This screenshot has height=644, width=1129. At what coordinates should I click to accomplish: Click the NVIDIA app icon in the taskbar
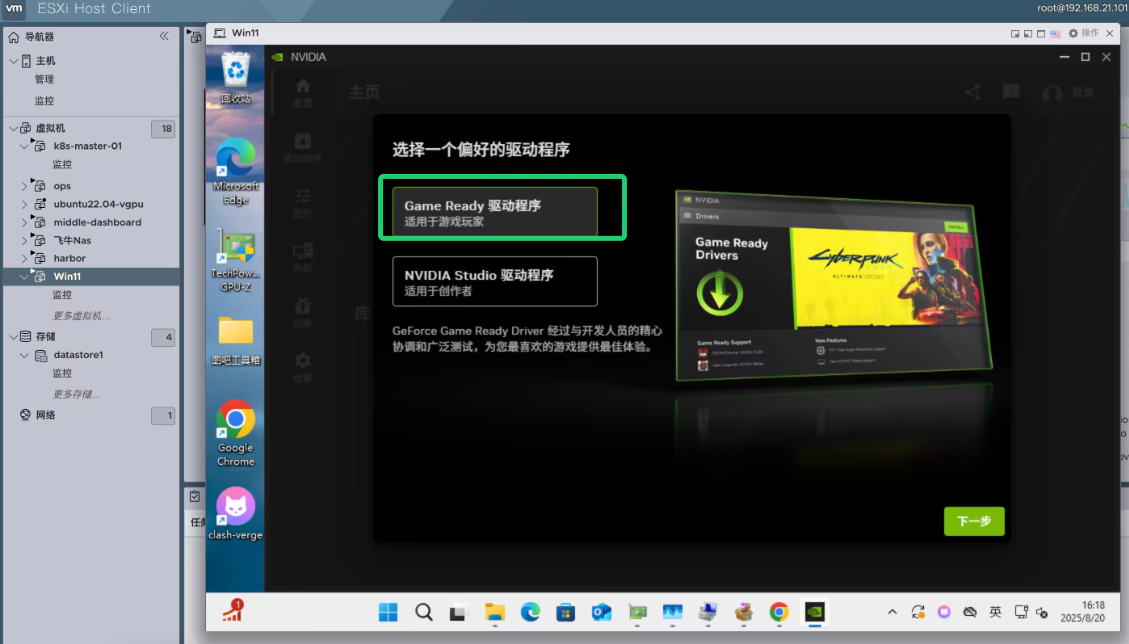814,612
